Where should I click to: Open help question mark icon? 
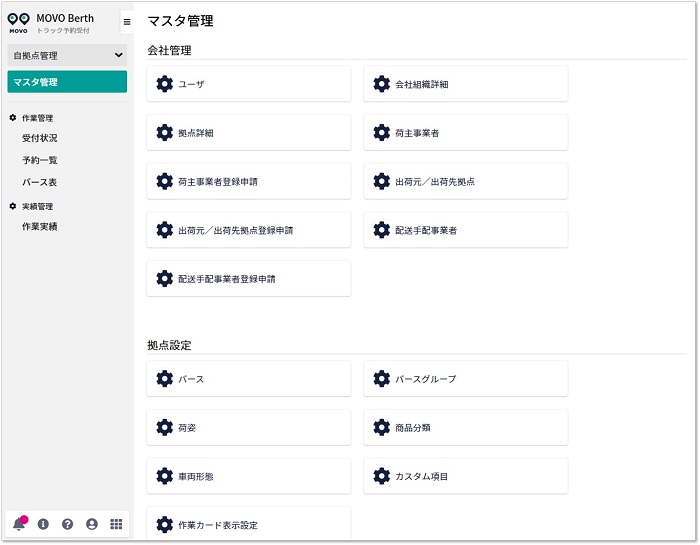click(67, 524)
